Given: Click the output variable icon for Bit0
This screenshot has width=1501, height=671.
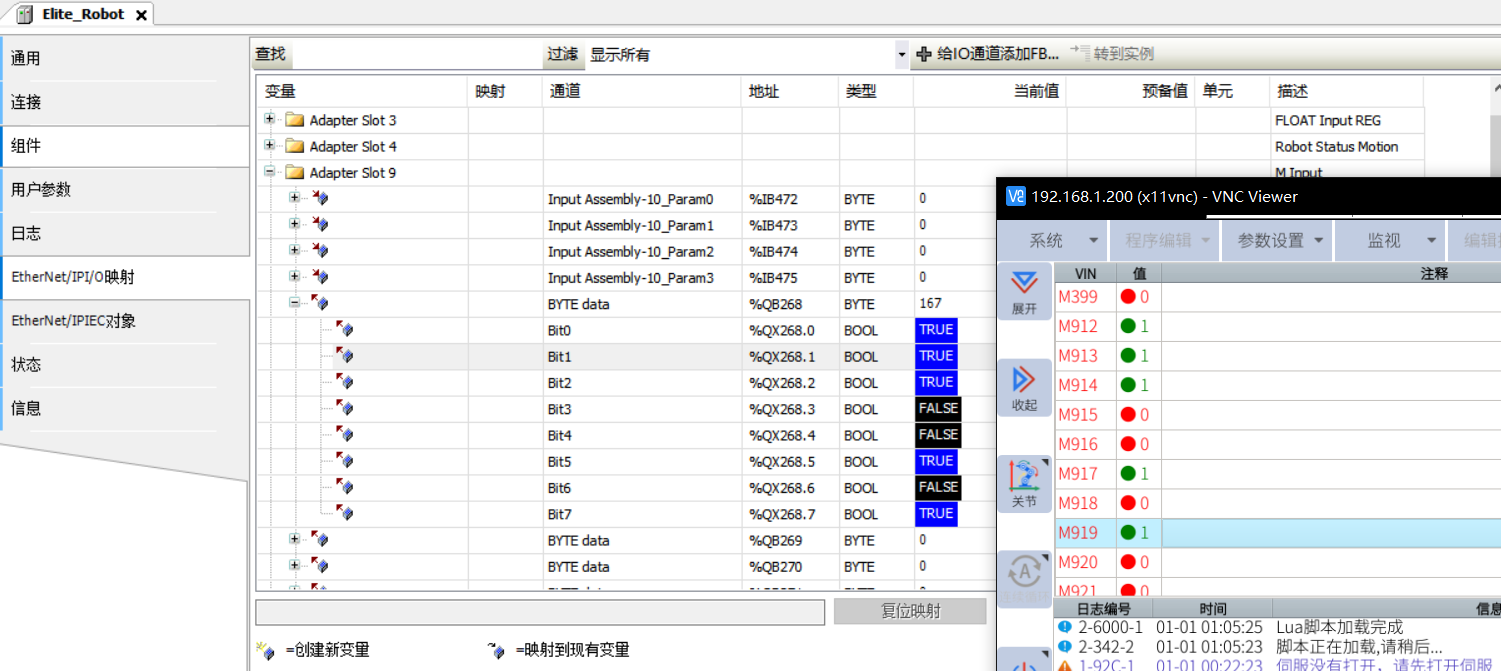Looking at the screenshot, I should tap(345, 330).
